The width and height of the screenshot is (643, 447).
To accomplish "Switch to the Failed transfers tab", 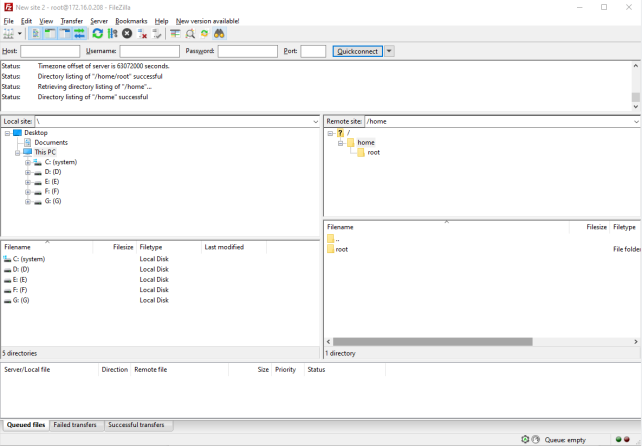I will (75, 425).
